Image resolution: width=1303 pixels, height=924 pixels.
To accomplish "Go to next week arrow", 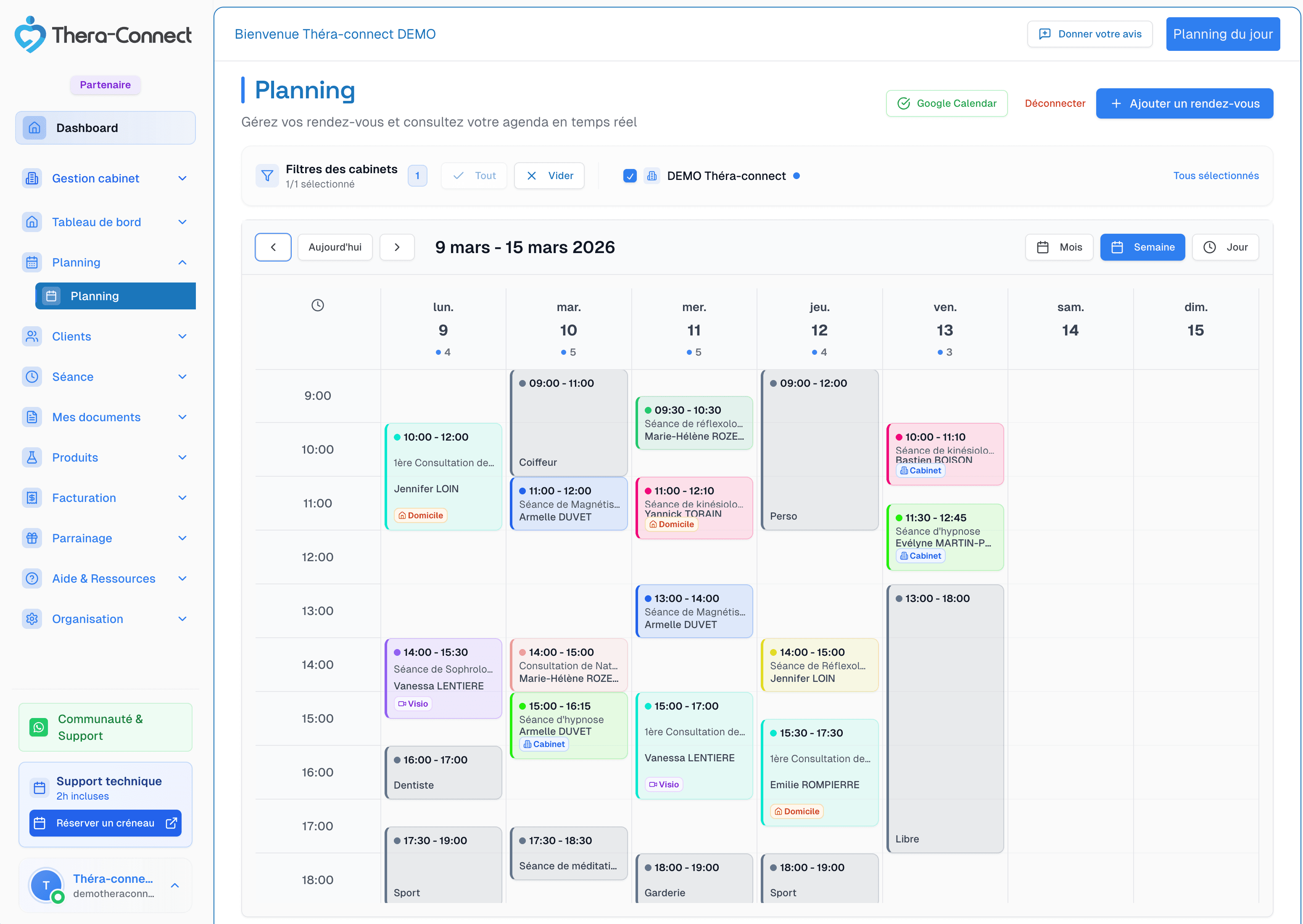I will 397,247.
